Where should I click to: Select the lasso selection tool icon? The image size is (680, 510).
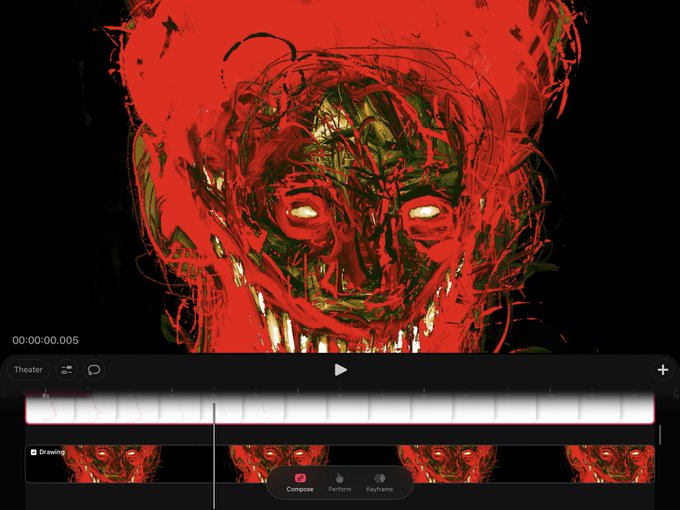94,369
